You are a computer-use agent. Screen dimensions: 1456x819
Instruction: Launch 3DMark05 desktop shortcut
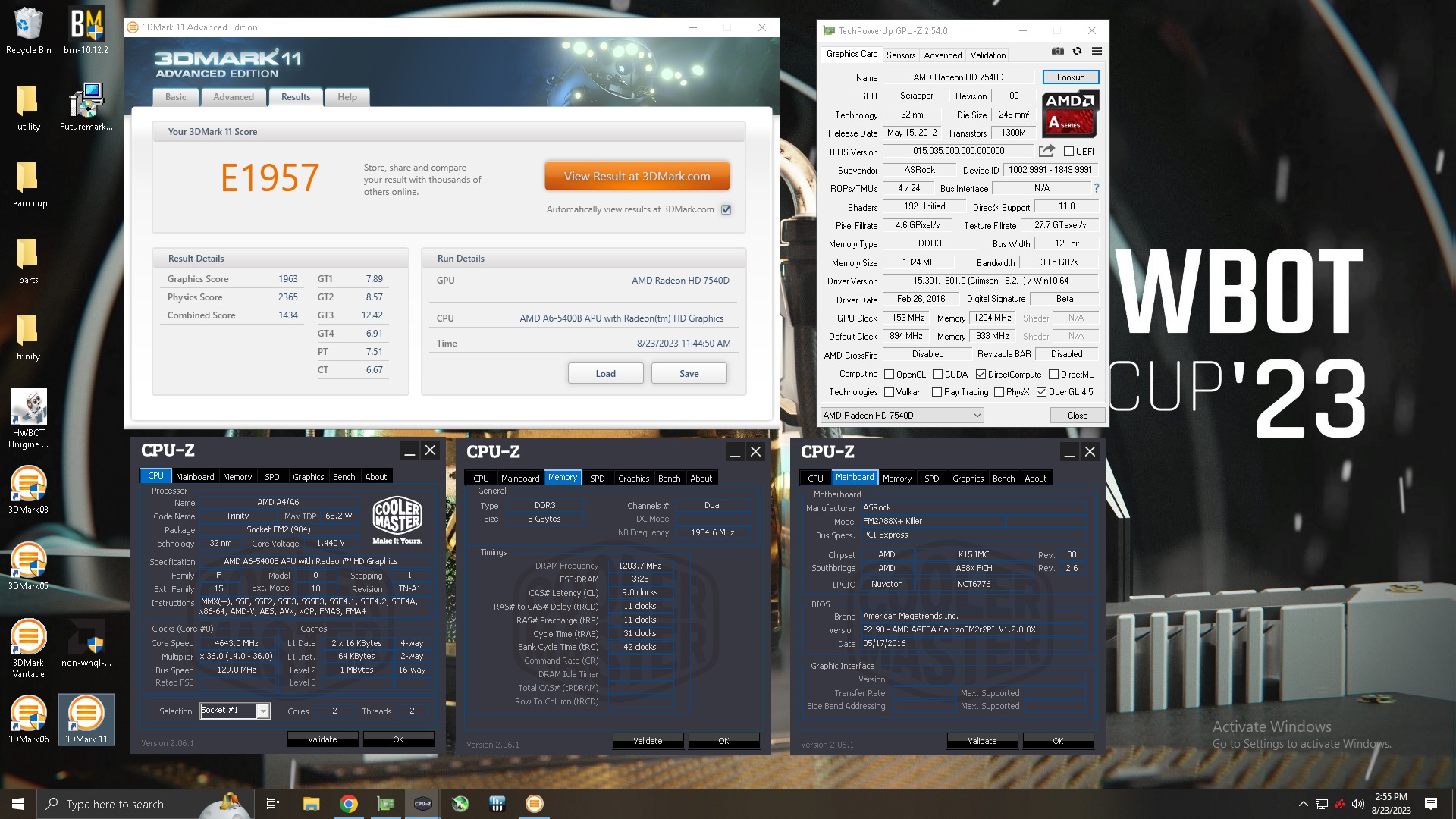29,566
